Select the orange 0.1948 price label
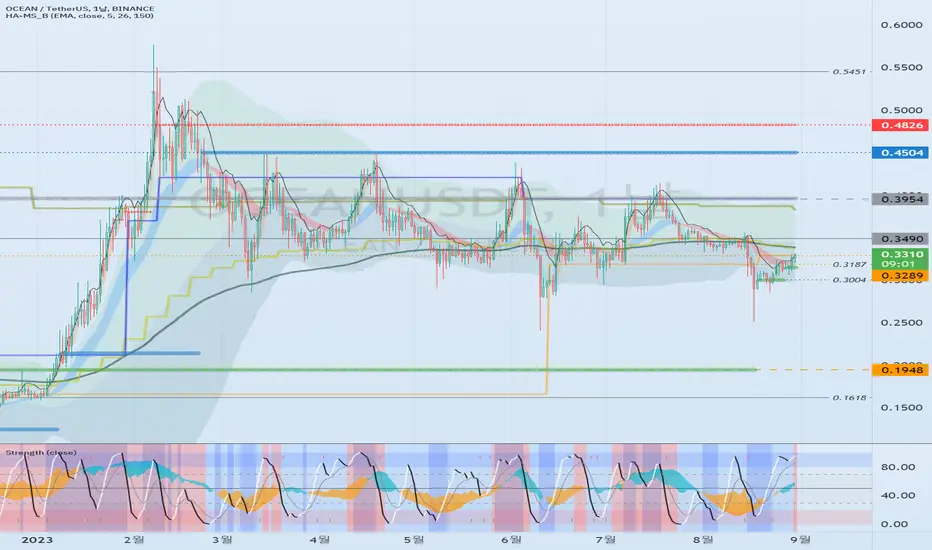Viewport: 932px width, 550px height. pos(901,370)
